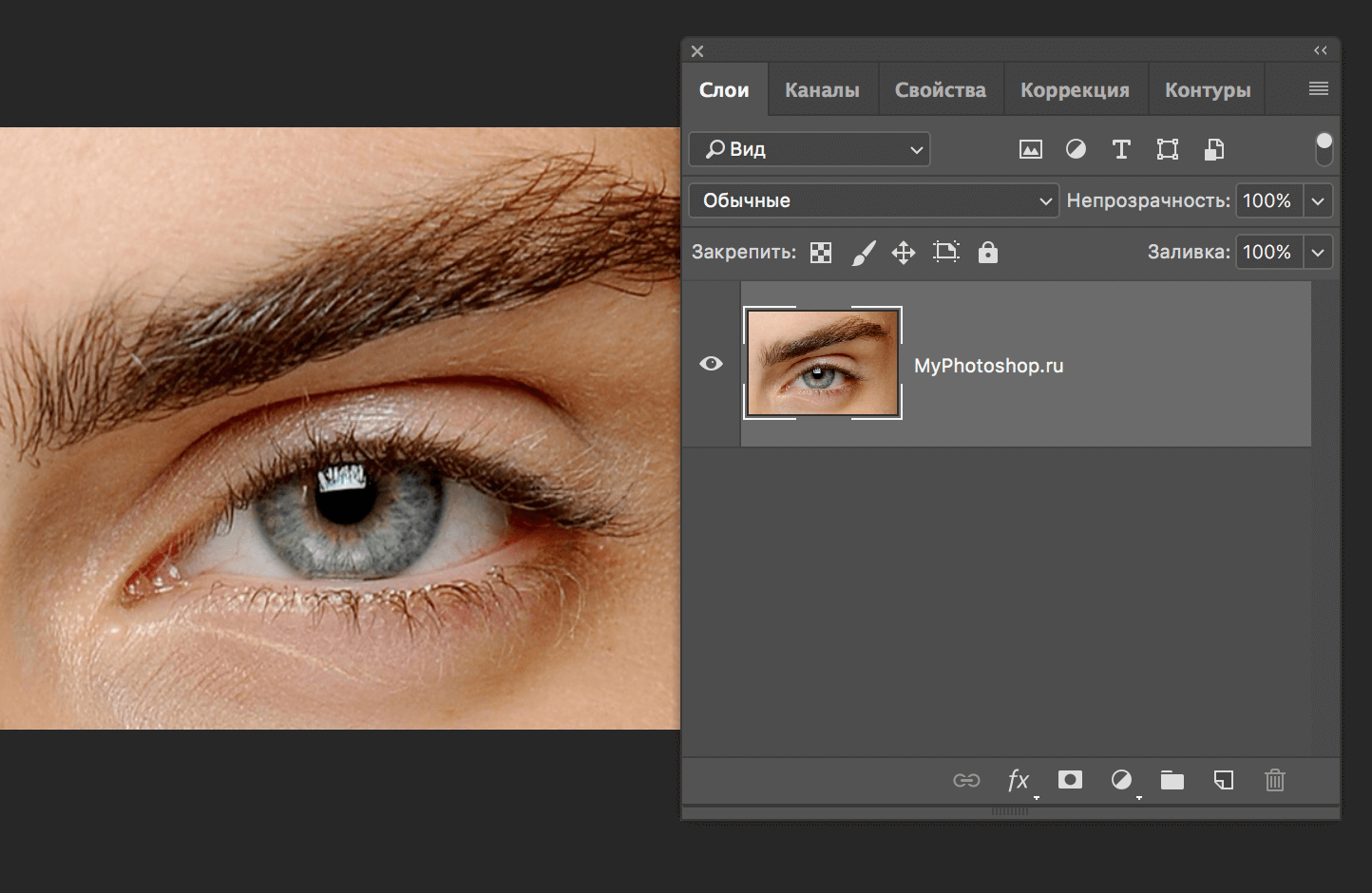Screen dimensions: 1372x893
Task: Click the lock transparent pixels icon
Action: (x=820, y=252)
